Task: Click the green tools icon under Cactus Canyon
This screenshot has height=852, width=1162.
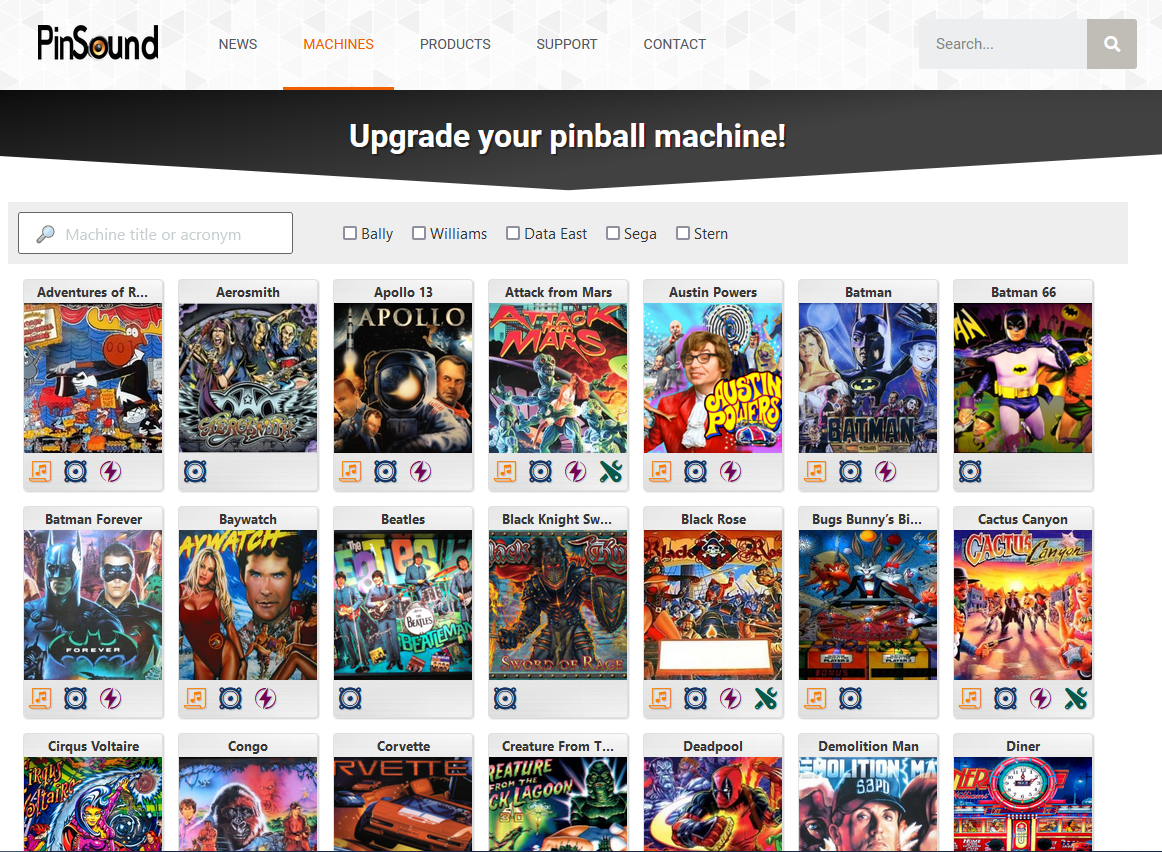Action: tap(1076, 698)
